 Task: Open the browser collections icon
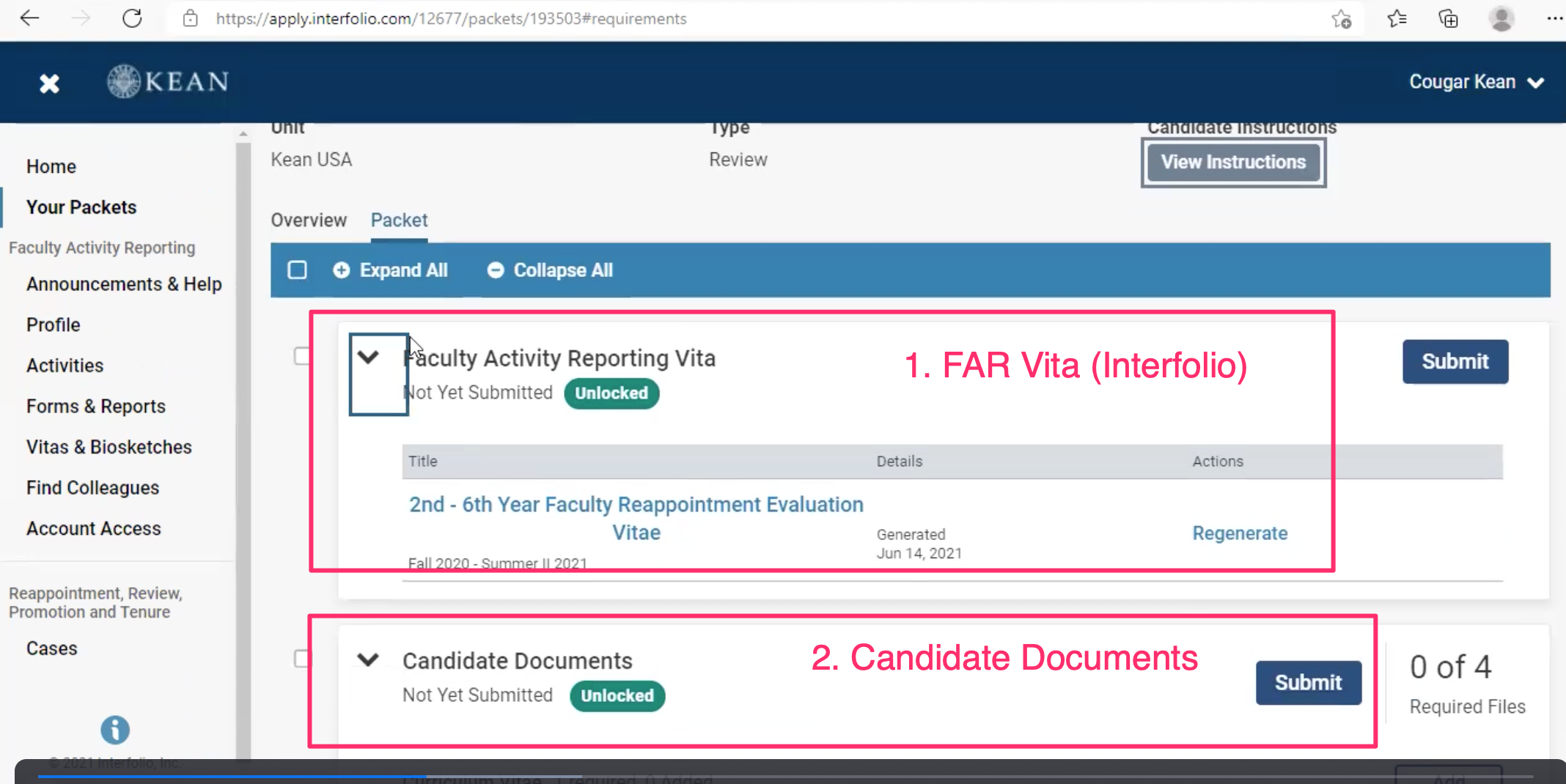(x=1448, y=18)
